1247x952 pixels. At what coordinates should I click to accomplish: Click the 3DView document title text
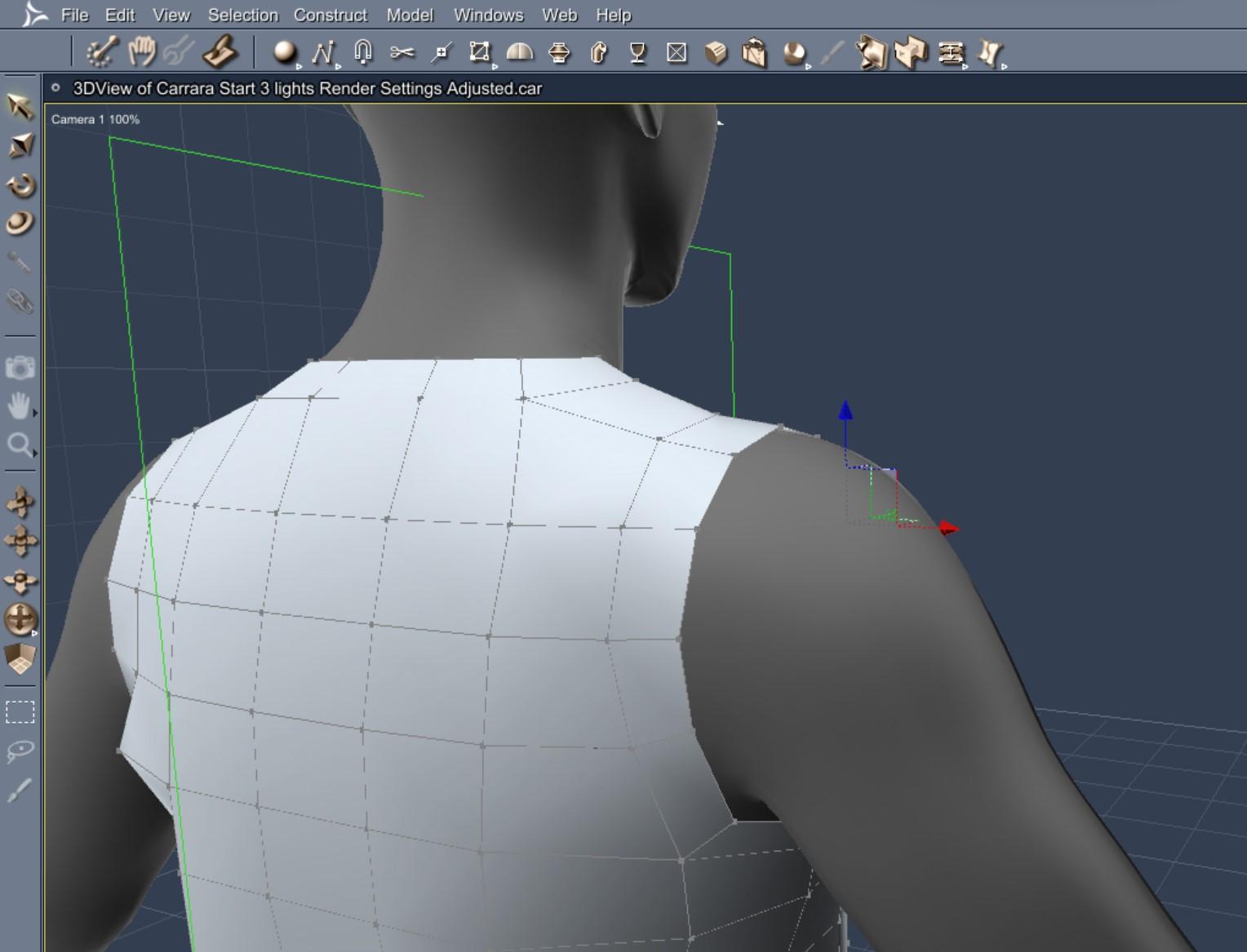[x=308, y=88]
